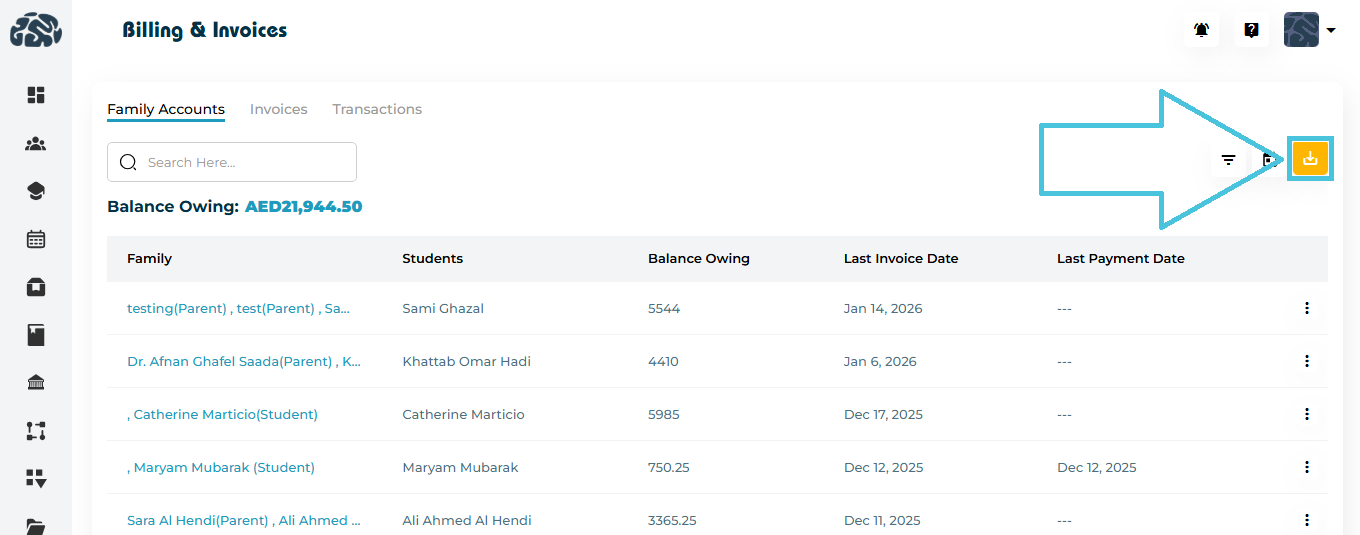Switch to the Invoices tab
This screenshot has height=535, width=1360.
pyautogui.click(x=278, y=109)
